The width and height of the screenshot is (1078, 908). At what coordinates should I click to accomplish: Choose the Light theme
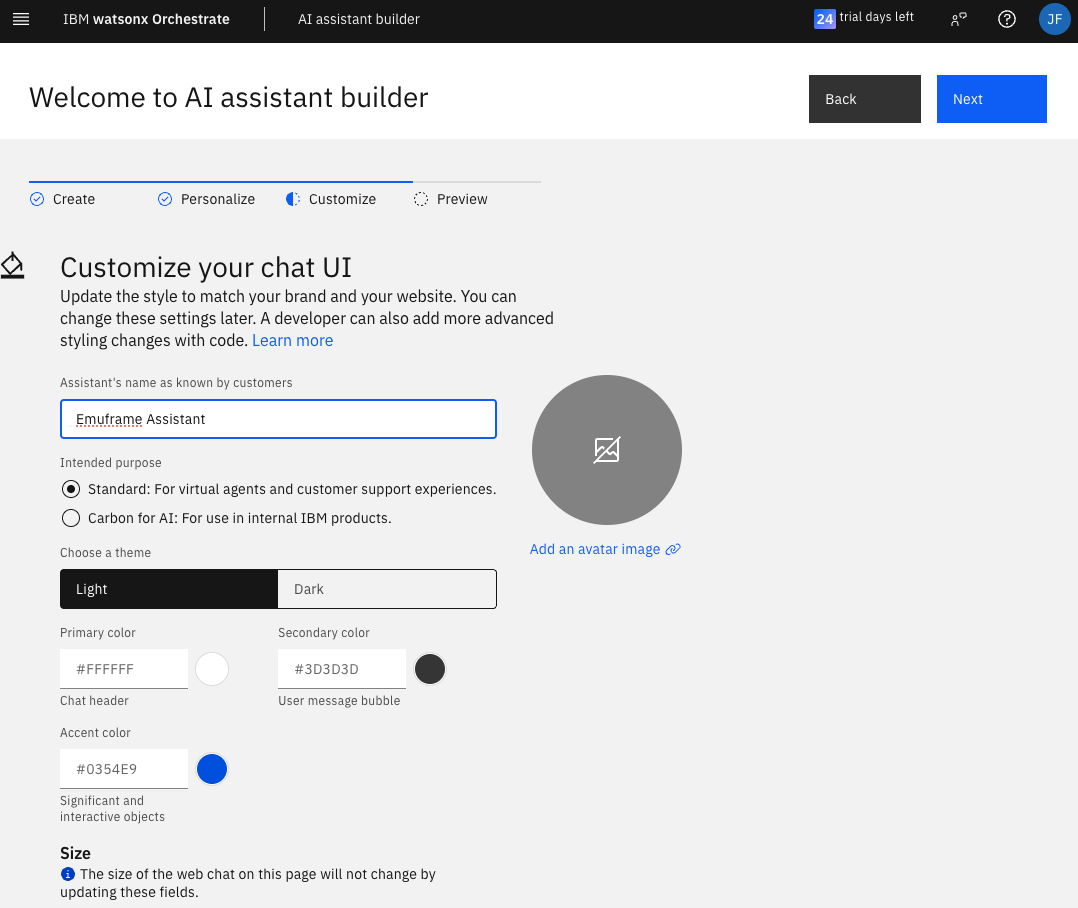(x=169, y=589)
